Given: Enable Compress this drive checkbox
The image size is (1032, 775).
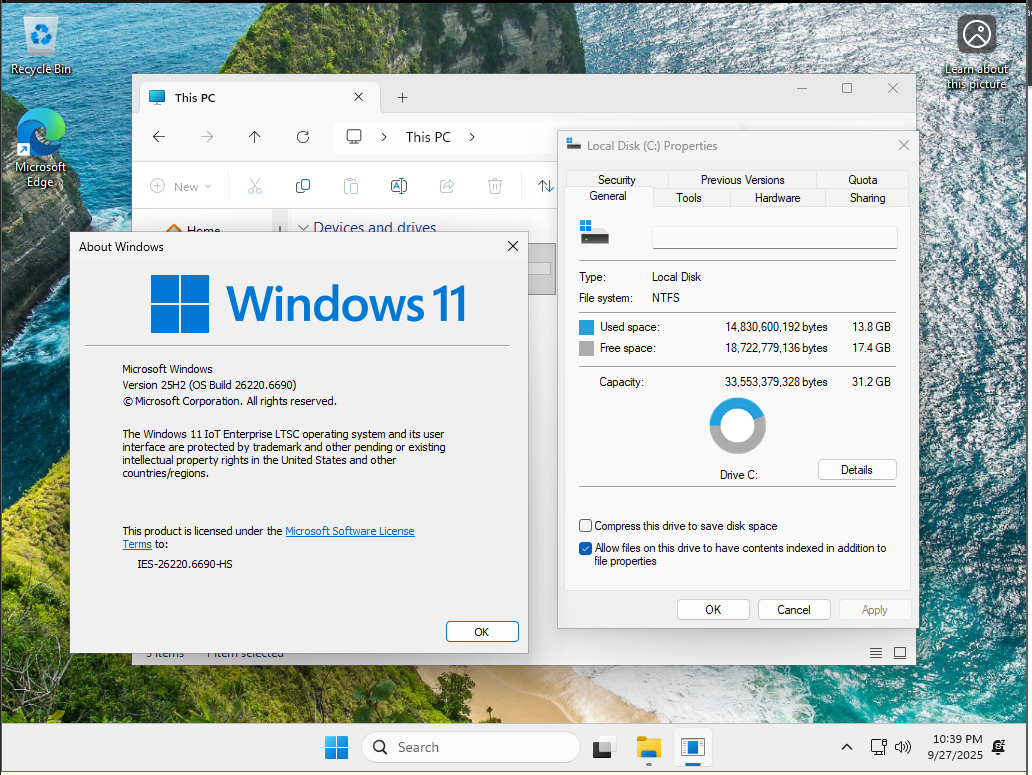Looking at the screenshot, I should tap(585, 526).
